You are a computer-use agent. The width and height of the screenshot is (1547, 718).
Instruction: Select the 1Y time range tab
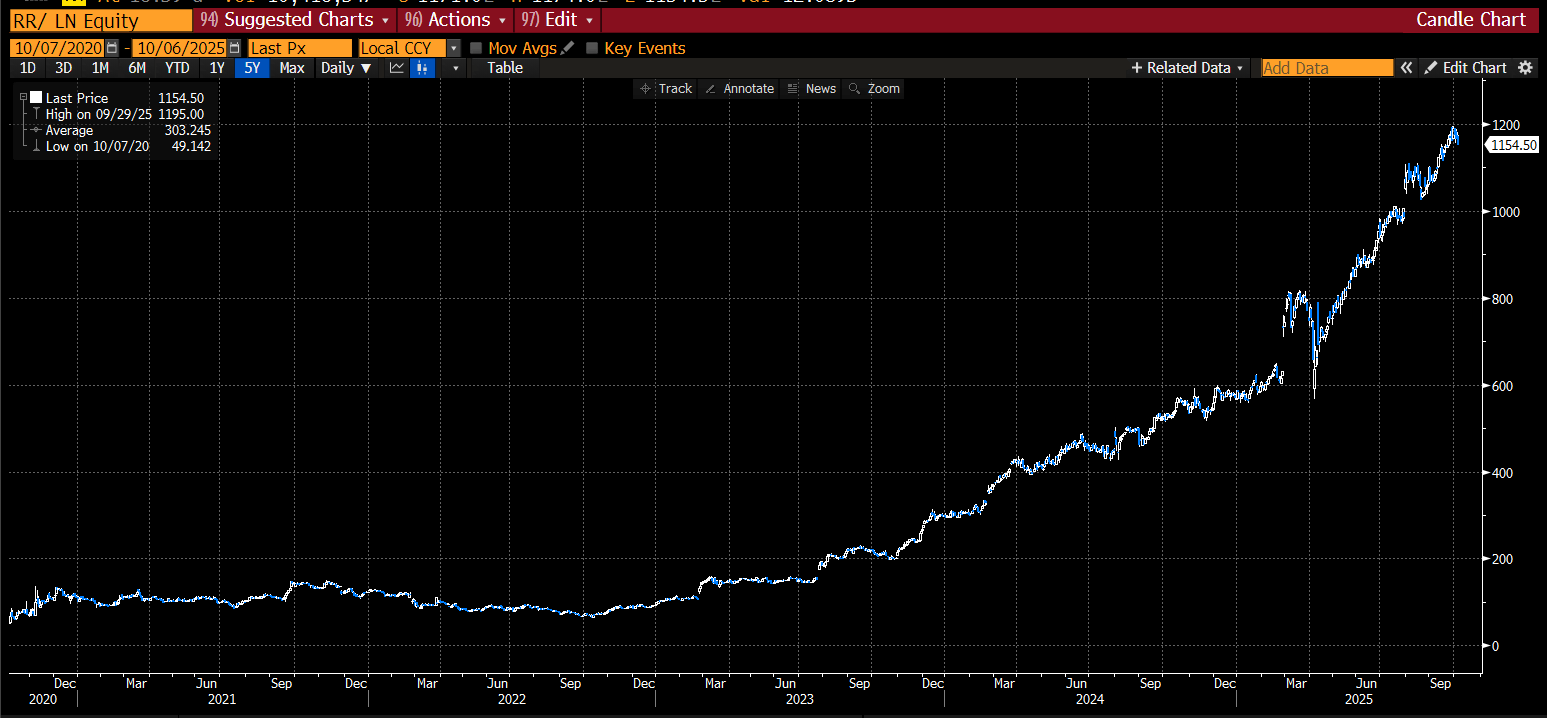coord(216,68)
